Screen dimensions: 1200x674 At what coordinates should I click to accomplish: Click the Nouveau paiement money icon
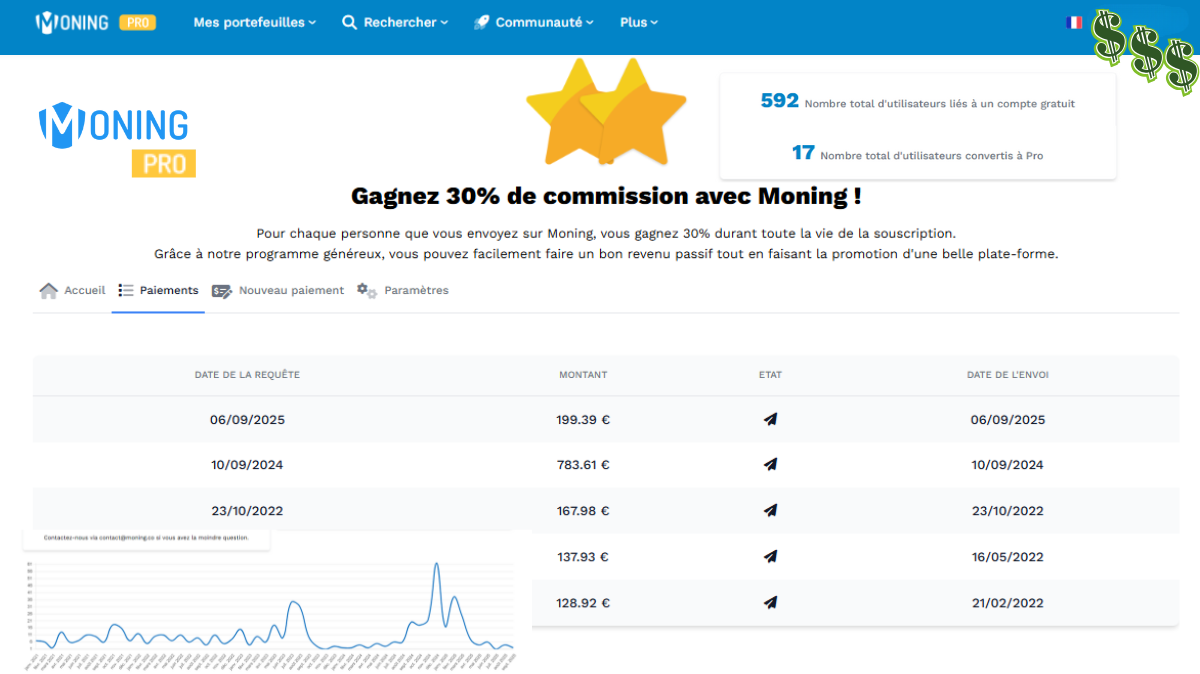coord(221,291)
